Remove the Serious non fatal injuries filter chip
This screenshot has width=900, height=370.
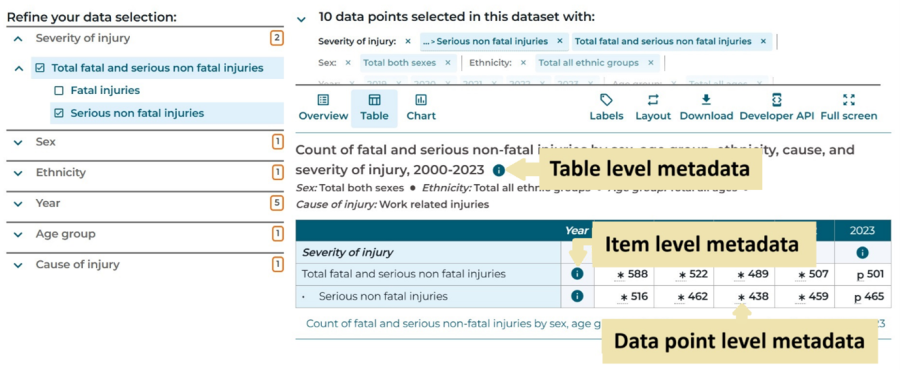point(560,41)
